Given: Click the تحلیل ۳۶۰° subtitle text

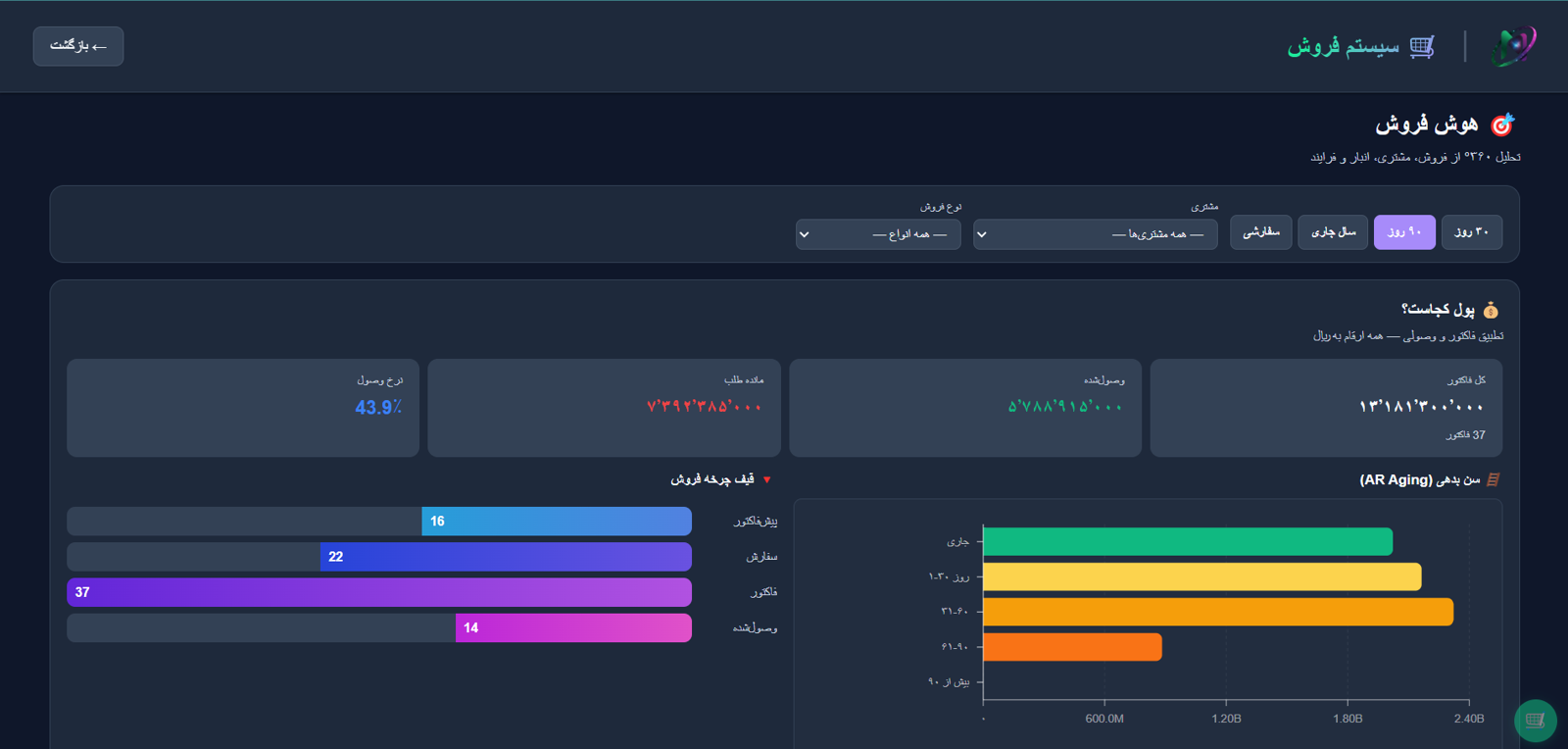Looking at the screenshot, I should 1416,157.
